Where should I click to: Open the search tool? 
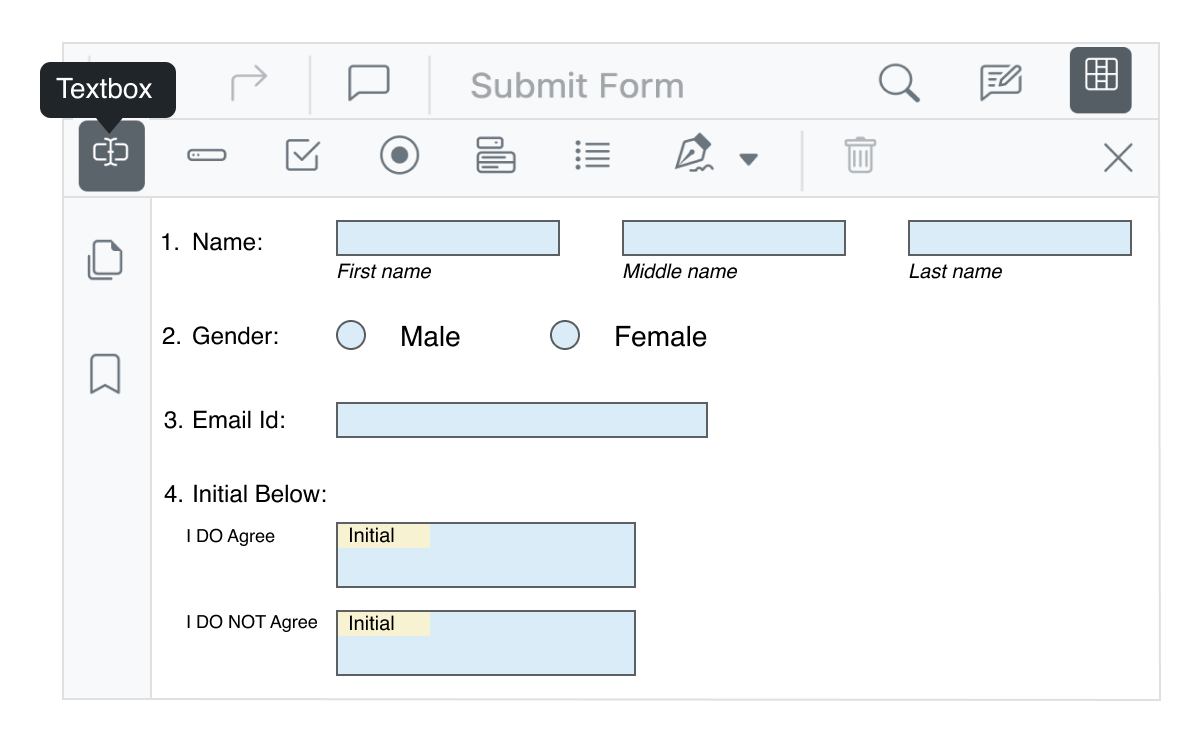[x=899, y=84]
